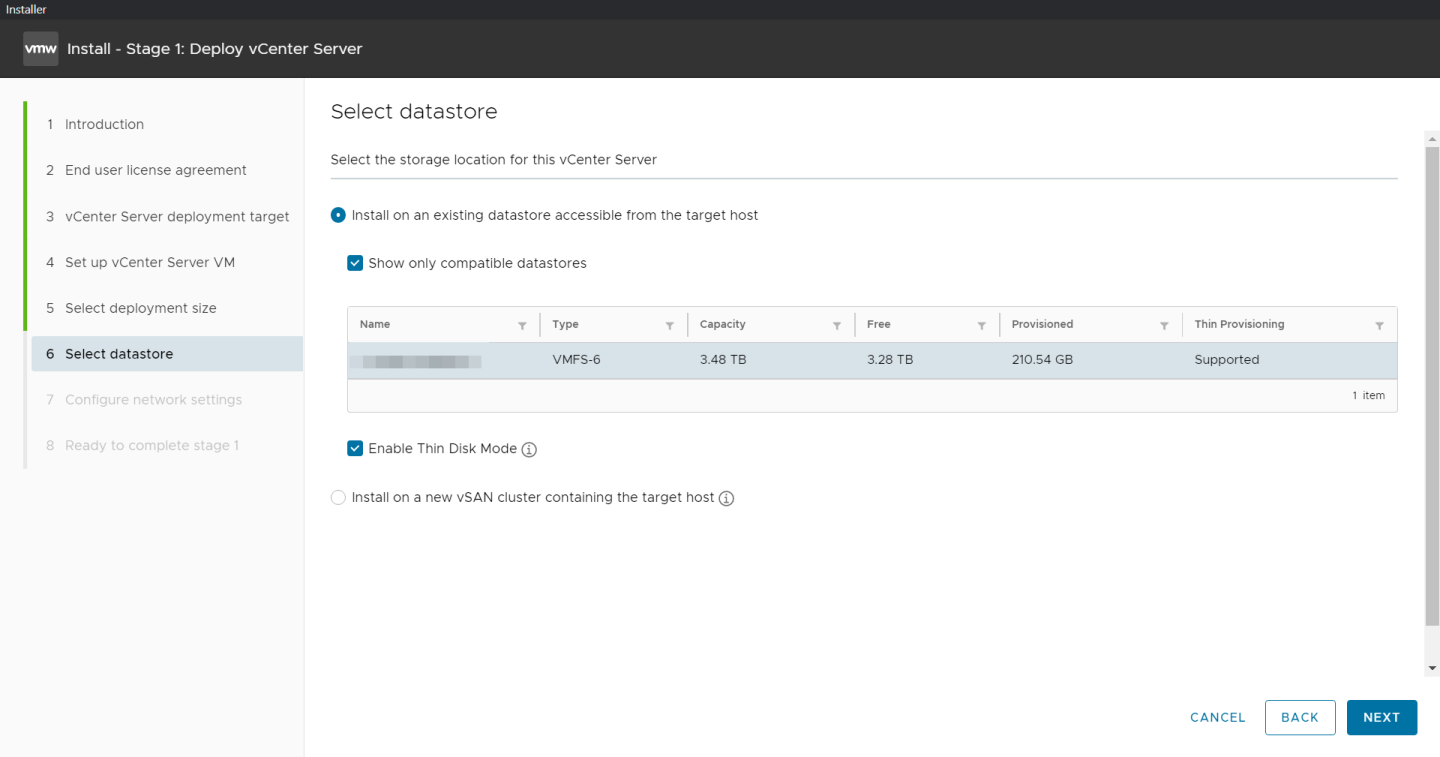Open filter icon on Free column
This screenshot has width=1440, height=757.
click(982, 326)
